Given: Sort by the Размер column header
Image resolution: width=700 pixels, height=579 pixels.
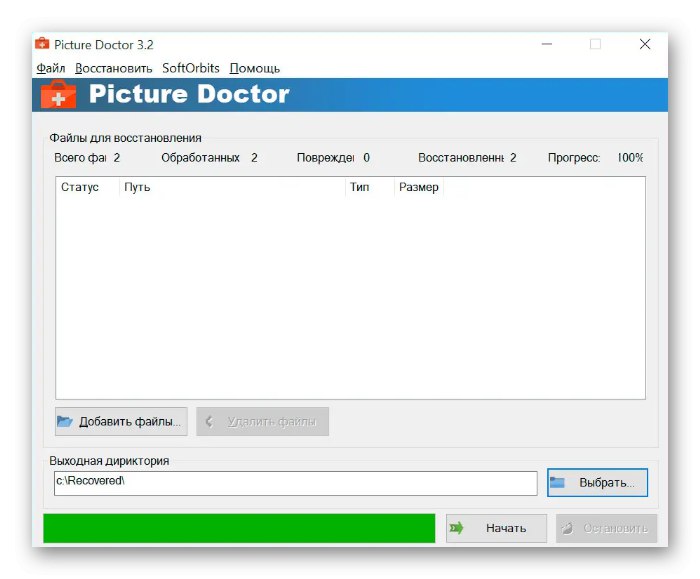Looking at the screenshot, I should [419, 187].
